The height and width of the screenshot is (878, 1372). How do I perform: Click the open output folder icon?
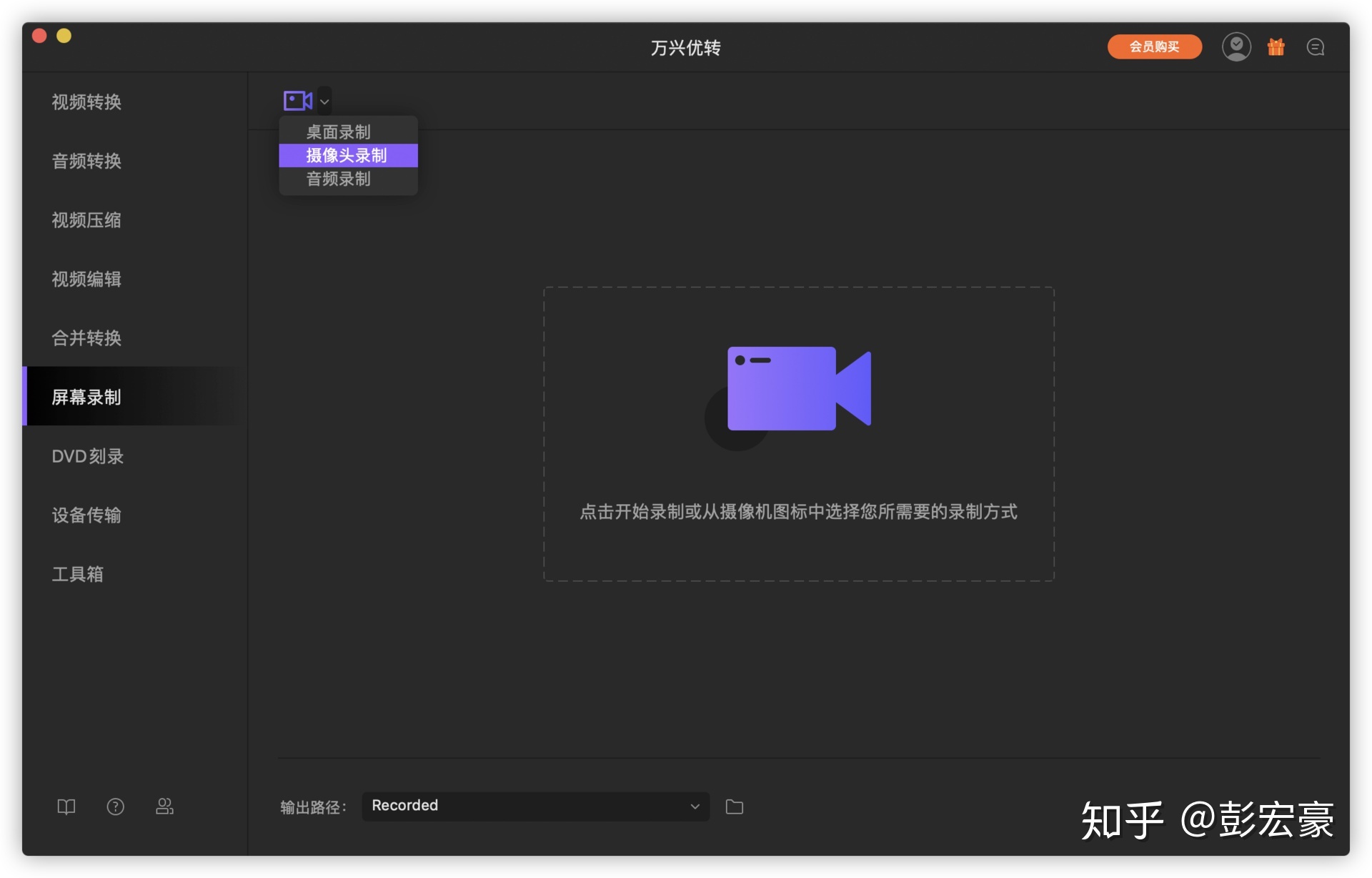(x=735, y=807)
